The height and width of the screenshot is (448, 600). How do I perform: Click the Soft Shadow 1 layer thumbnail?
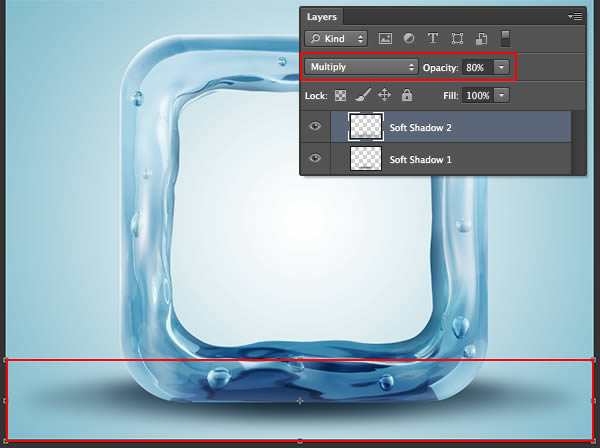pos(366,158)
